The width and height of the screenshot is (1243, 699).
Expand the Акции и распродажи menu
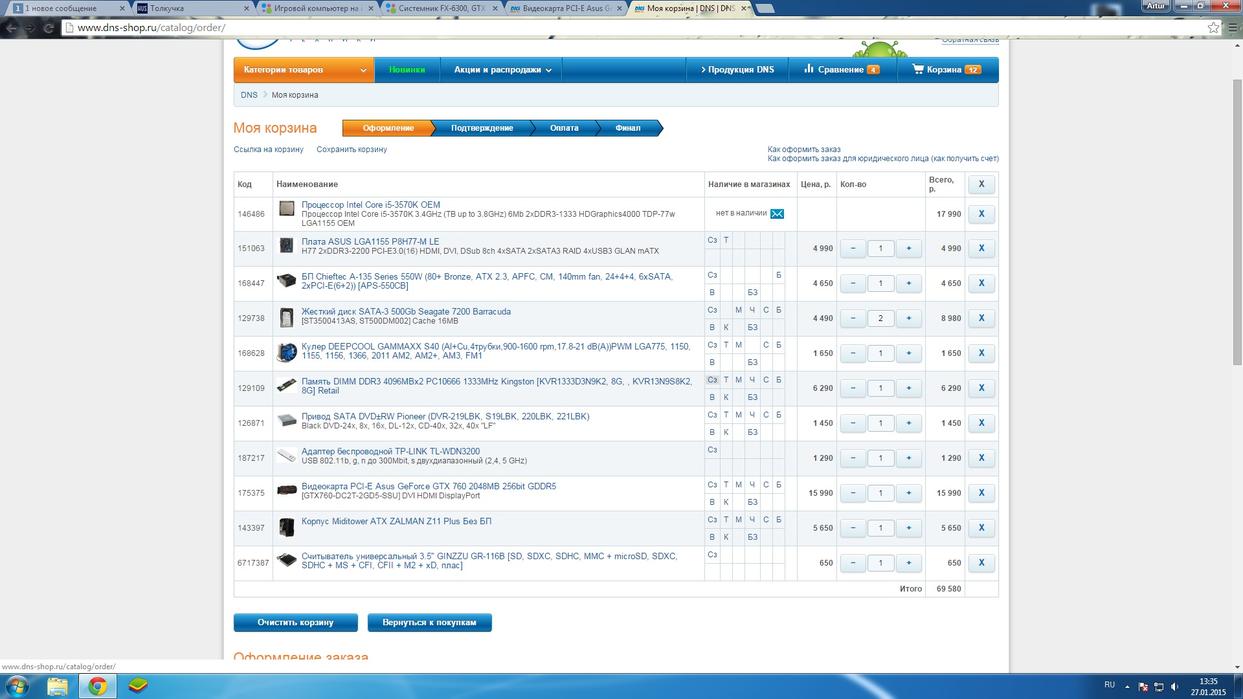[503, 70]
